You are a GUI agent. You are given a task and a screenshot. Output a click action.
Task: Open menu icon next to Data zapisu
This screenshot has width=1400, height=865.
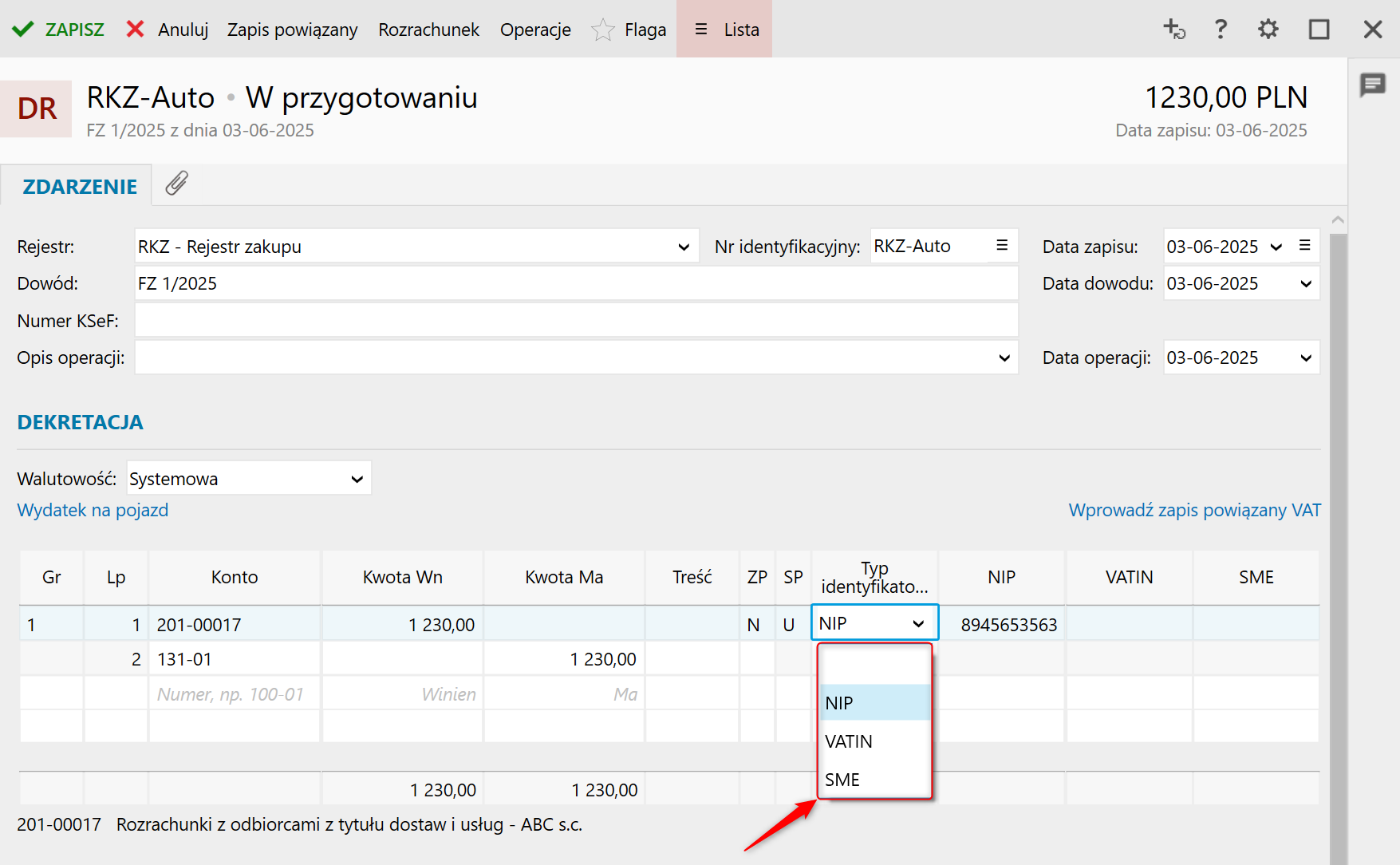[x=1304, y=246]
